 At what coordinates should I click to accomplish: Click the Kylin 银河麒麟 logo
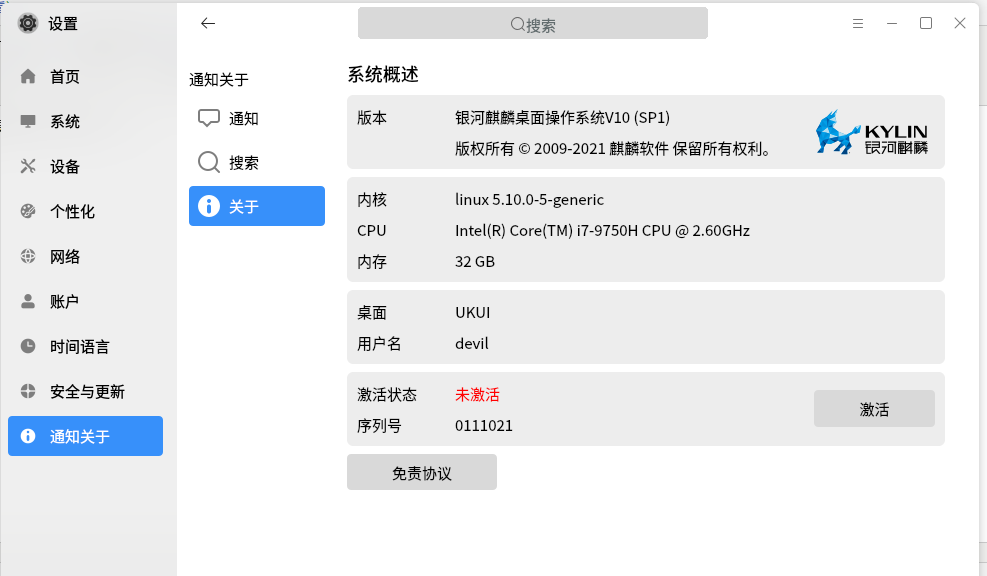click(x=872, y=132)
